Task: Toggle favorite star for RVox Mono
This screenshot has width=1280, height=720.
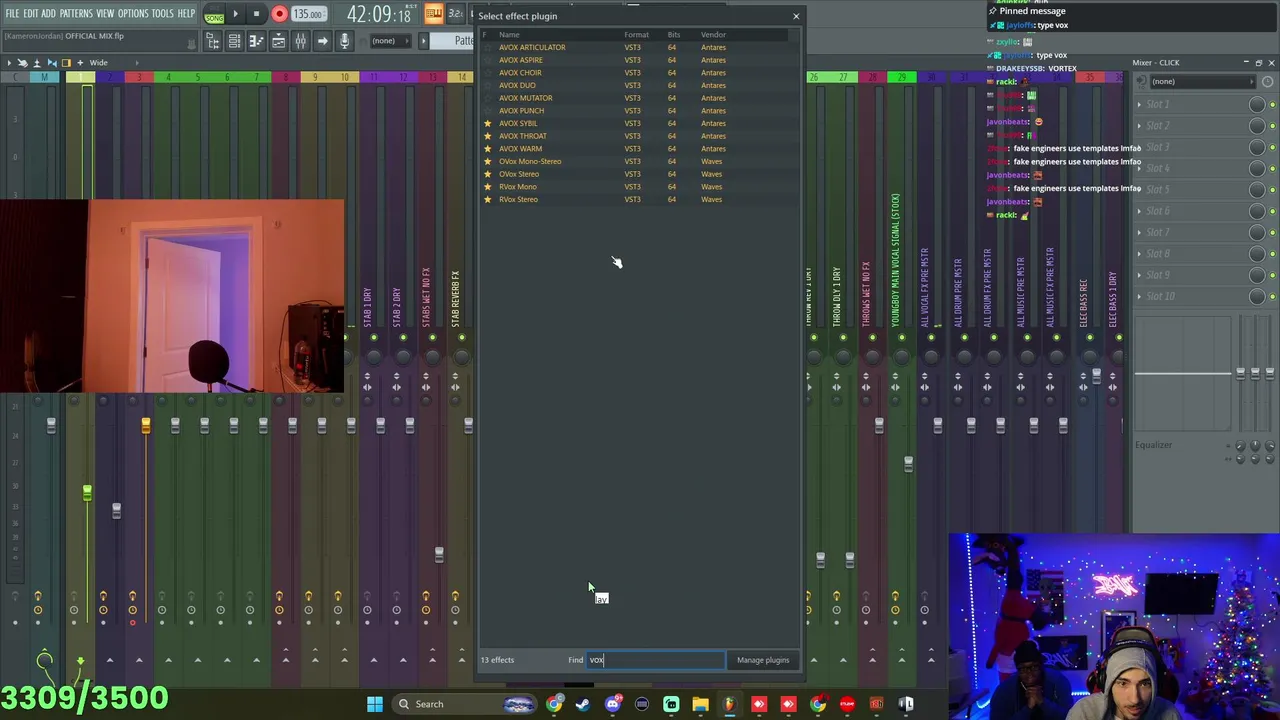Action: tap(488, 187)
